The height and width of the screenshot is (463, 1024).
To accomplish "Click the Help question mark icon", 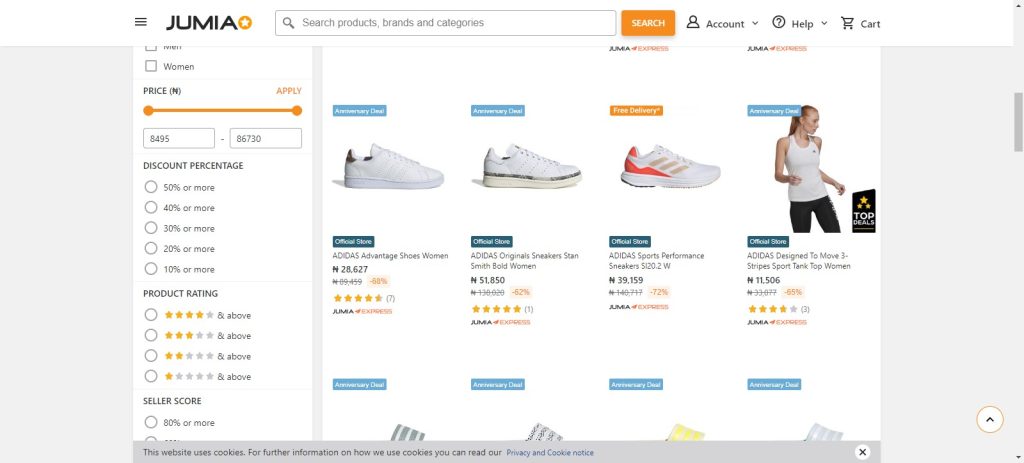I will tap(779, 23).
